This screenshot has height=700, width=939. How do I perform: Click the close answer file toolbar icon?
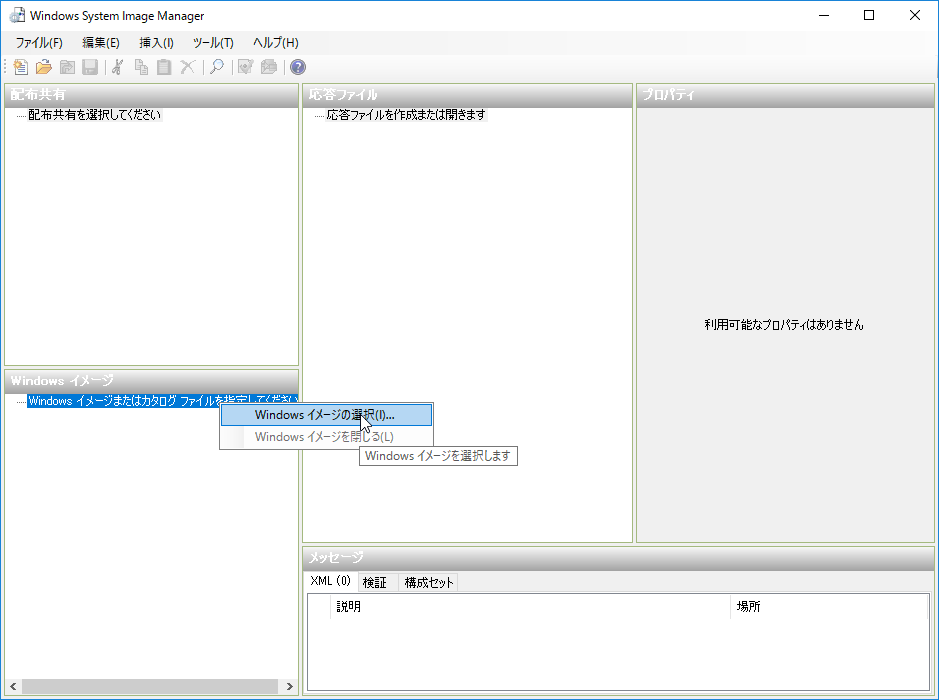pyautogui.click(x=67, y=67)
